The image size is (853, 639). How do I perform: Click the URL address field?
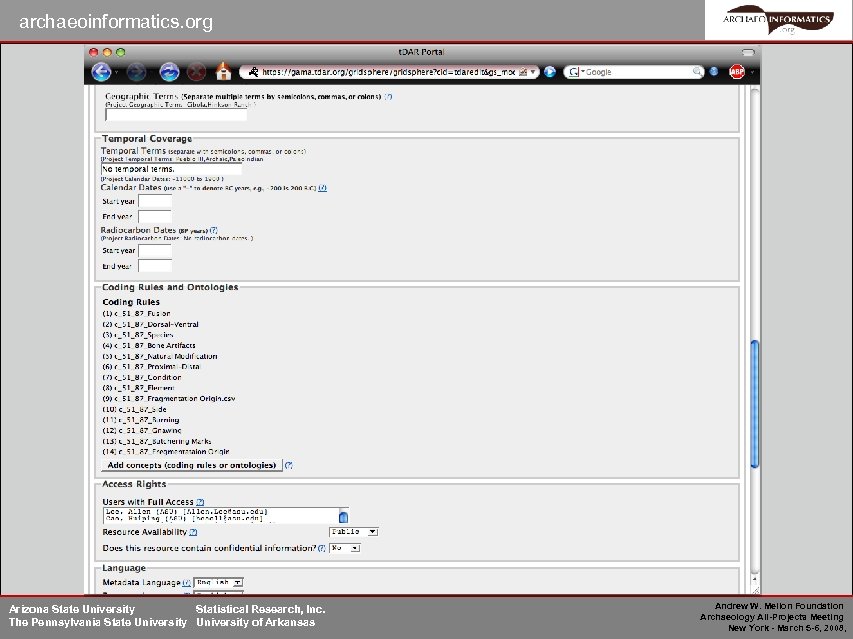coord(388,72)
